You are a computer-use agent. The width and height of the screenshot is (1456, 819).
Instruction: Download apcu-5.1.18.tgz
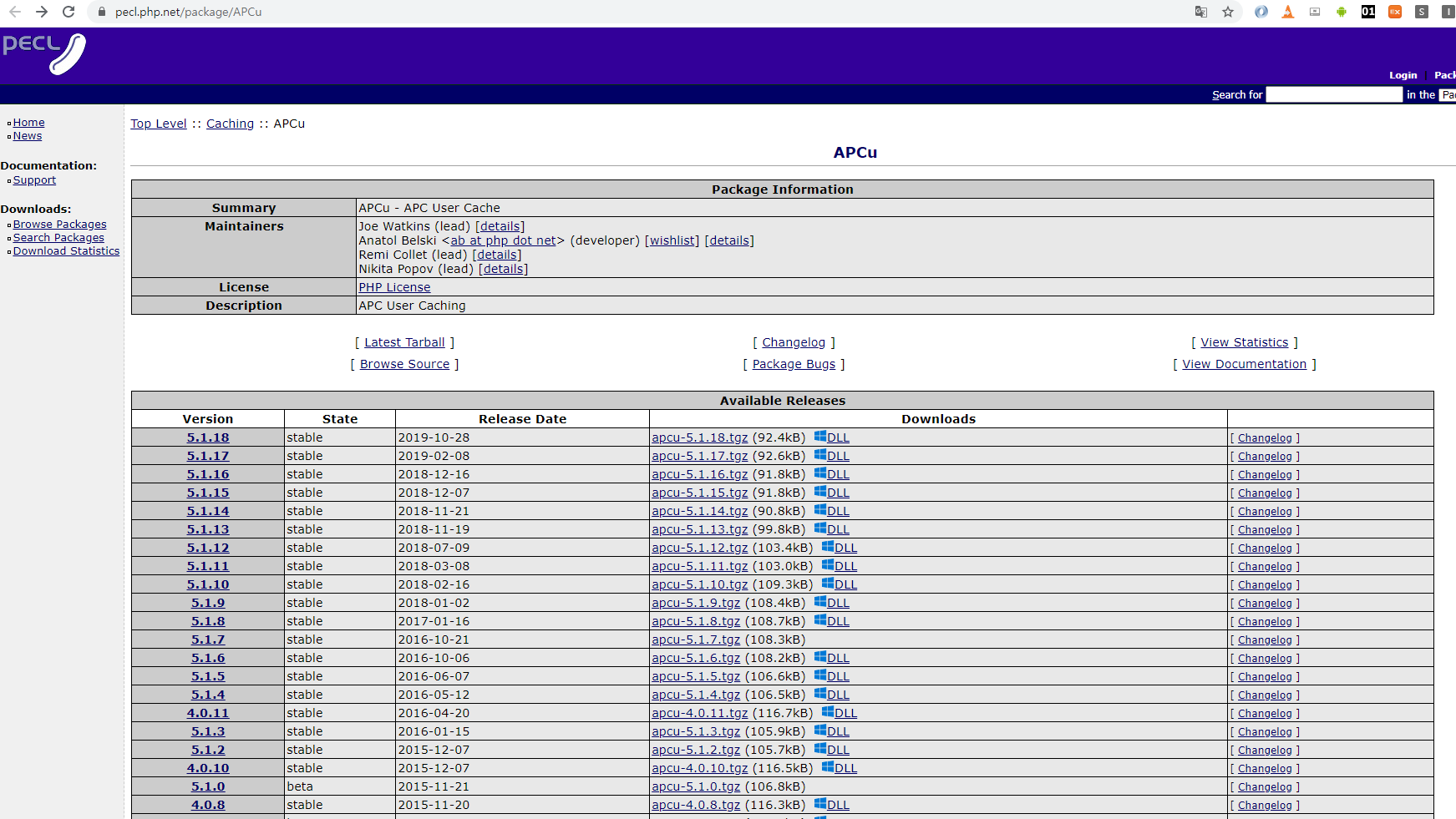pyautogui.click(x=700, y=437)
